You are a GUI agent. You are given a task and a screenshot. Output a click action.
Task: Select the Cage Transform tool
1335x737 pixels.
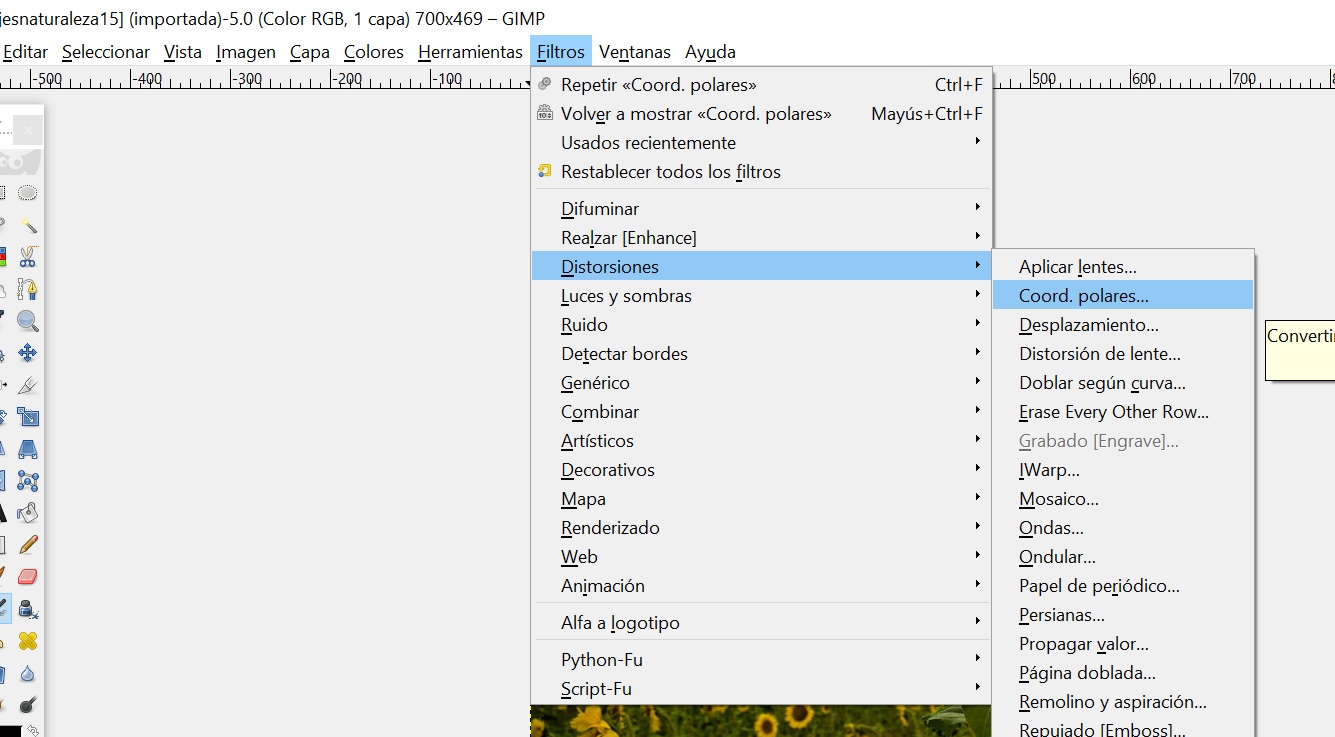[x=28, y=481]
